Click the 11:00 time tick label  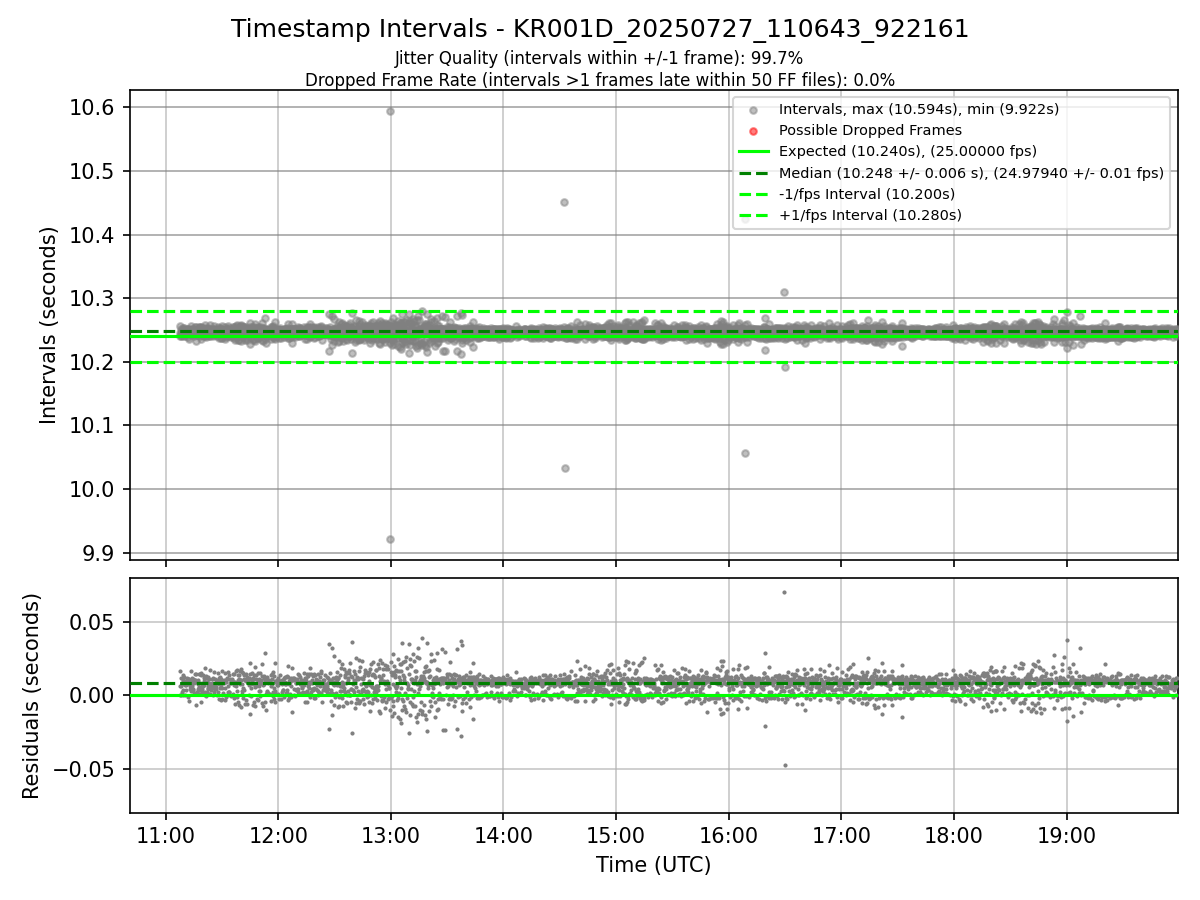tap(166, 835)
